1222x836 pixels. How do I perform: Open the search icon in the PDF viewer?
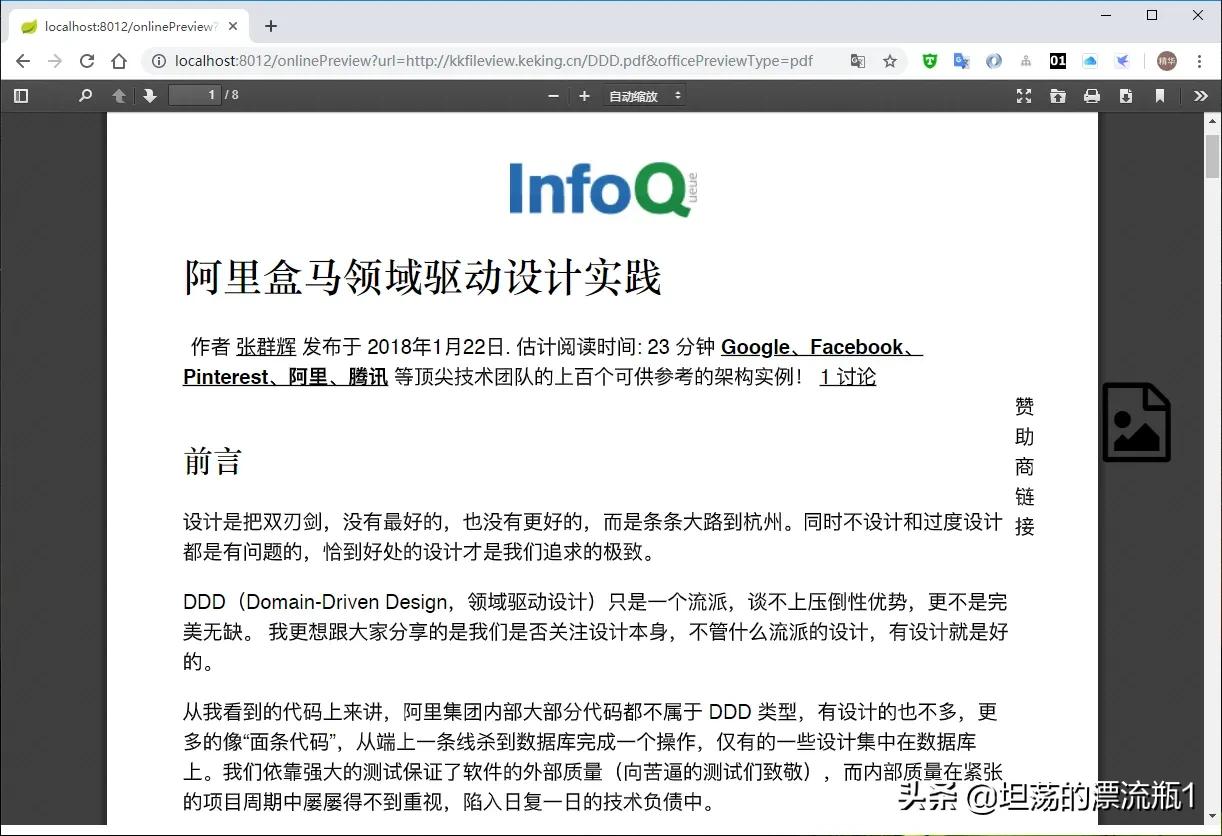click(x=85, y=95)
